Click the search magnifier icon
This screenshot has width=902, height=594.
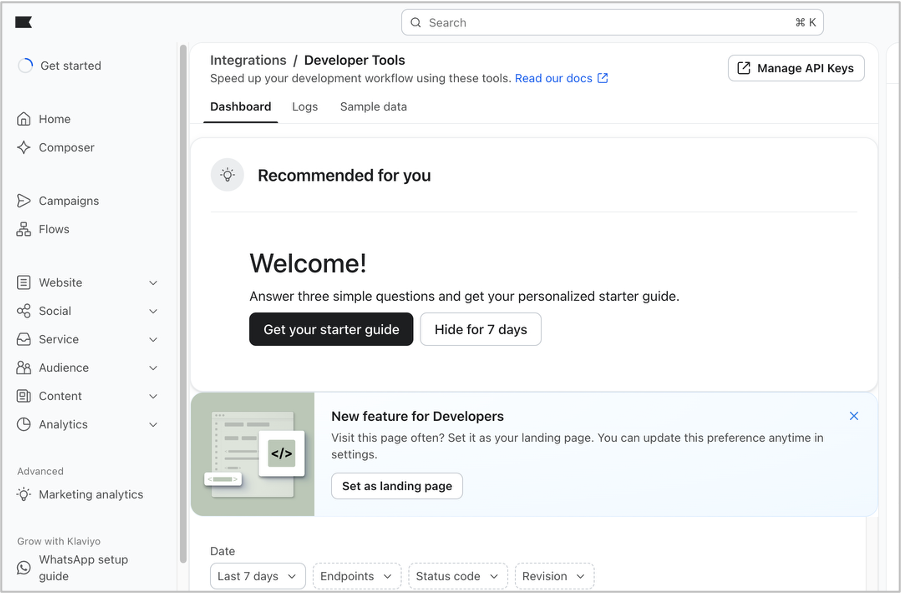click(x=415, y=22)
